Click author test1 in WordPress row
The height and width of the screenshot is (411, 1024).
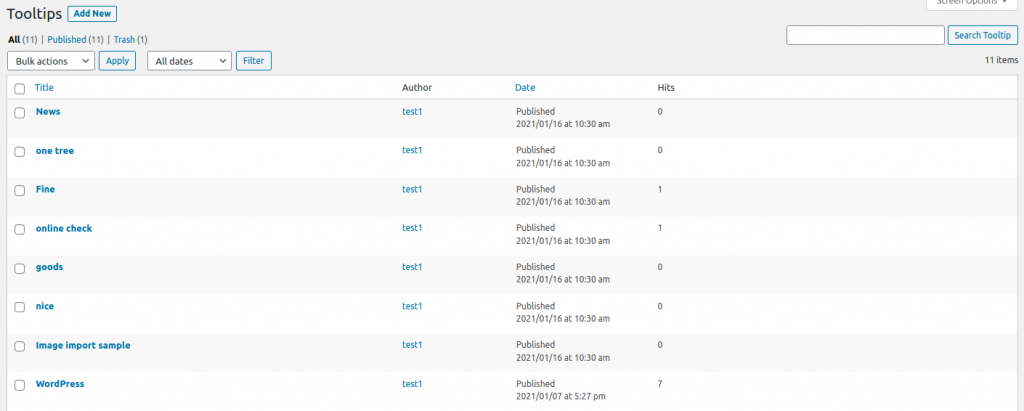coord(412,384)
